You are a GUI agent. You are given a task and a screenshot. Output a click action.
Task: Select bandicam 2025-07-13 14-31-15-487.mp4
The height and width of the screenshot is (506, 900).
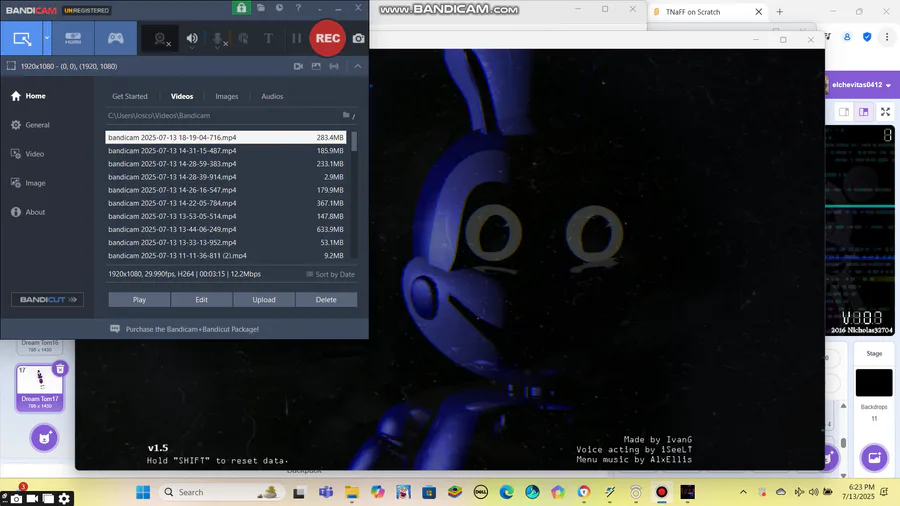(x=226, y=151)
